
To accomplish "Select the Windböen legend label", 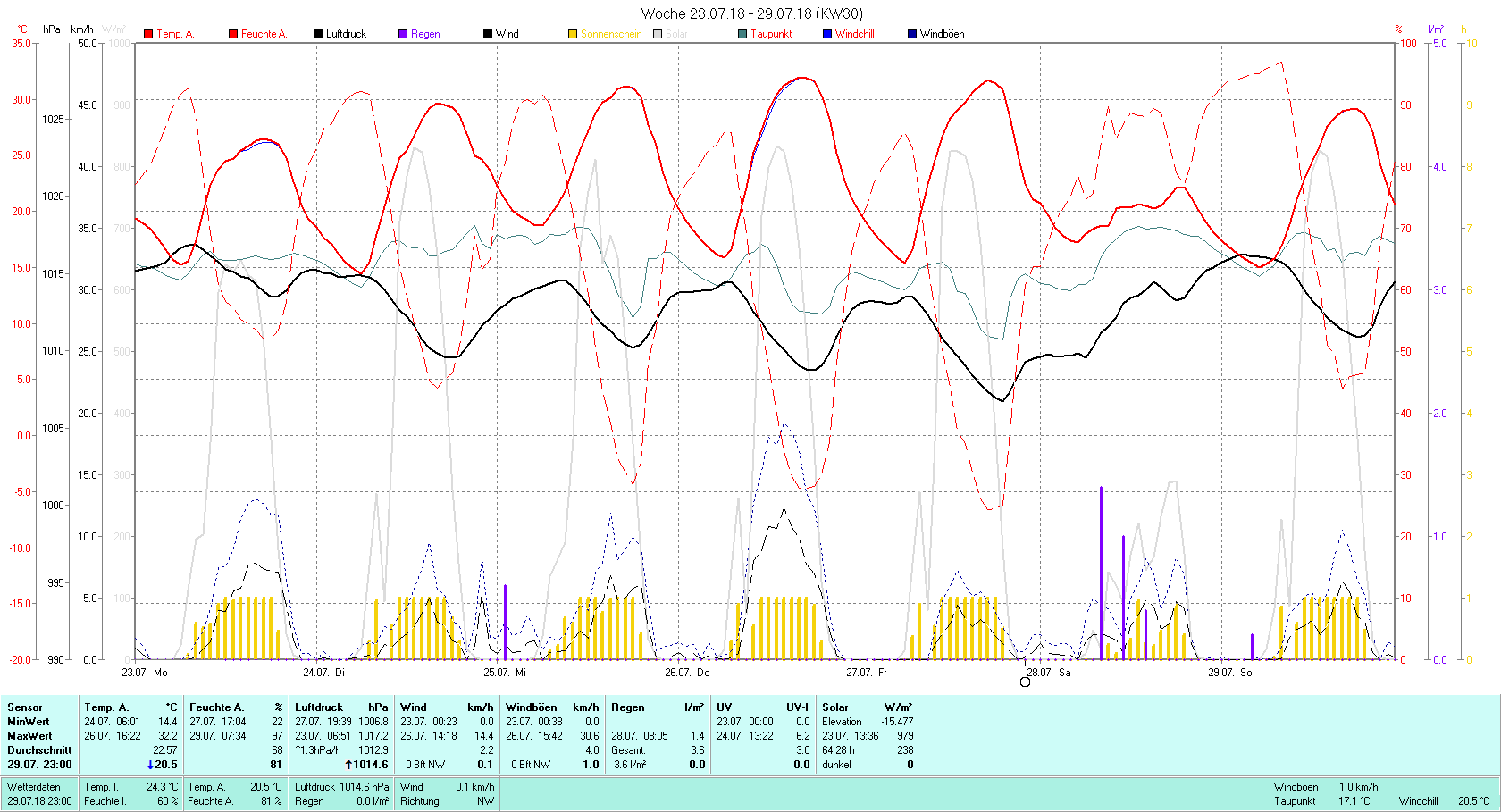I will (x=942, y=34).
